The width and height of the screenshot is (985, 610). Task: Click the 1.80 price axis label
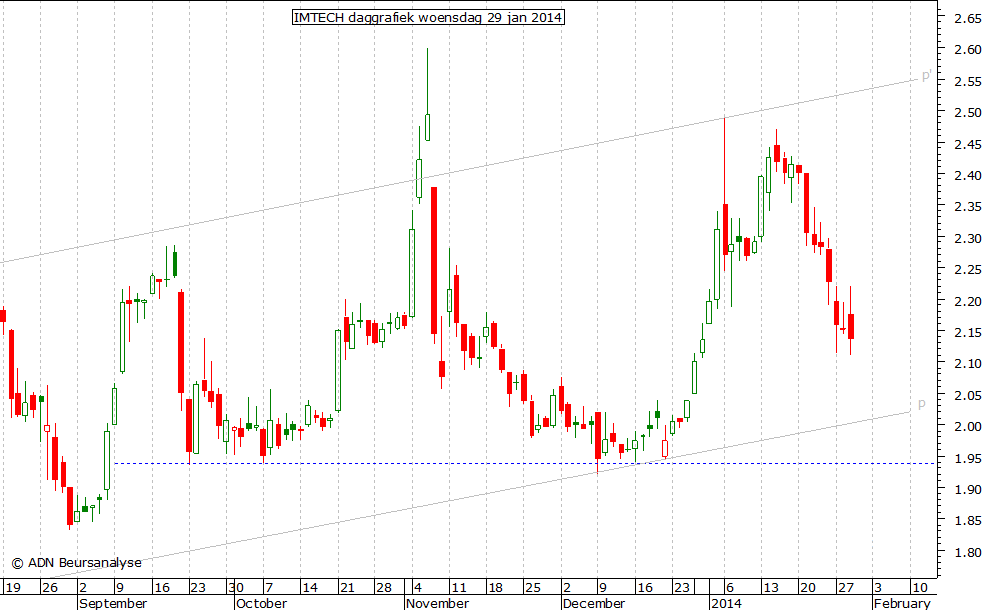(967, 552)
